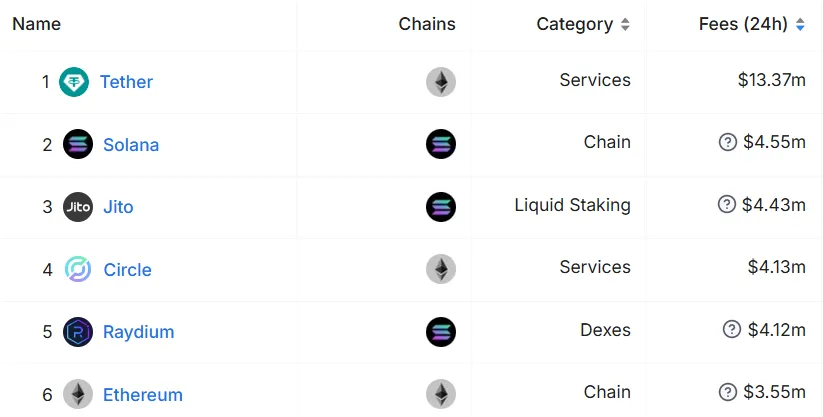Open the Jito protocol link
Screen dimensions: 823x417
pos(118,207)
